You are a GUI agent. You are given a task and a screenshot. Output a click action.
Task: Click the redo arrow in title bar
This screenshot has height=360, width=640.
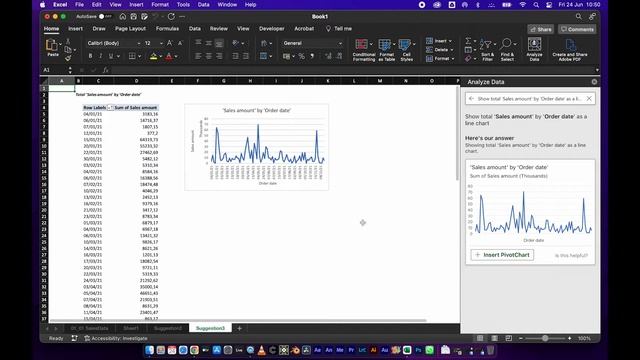[x=171, y=17]
